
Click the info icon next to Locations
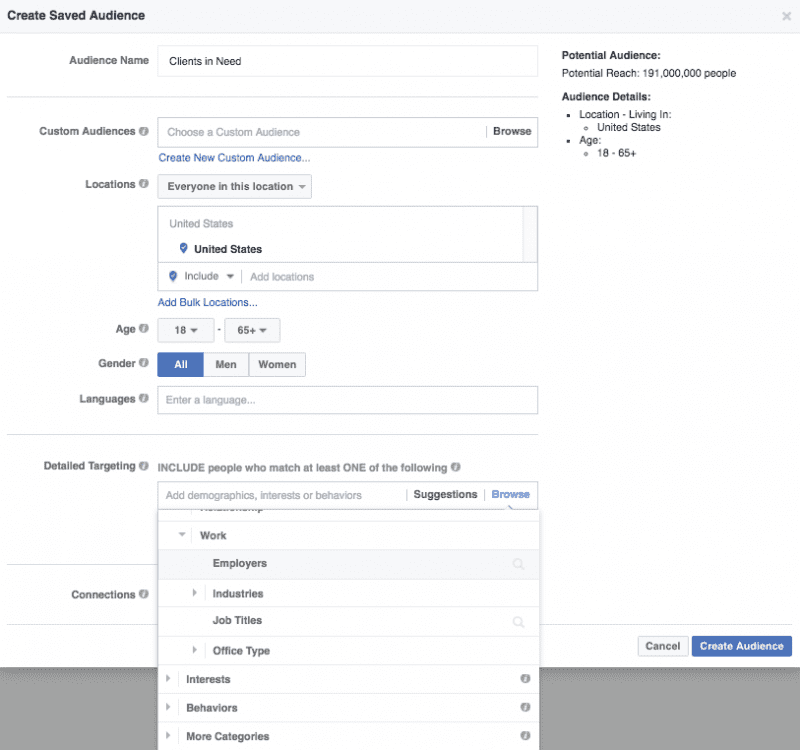pyautogui.click(x=144, y=185)
